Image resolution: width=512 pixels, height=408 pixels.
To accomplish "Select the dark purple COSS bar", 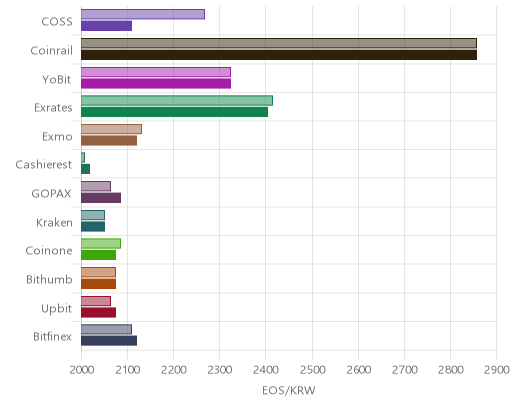I will point(106,26).
